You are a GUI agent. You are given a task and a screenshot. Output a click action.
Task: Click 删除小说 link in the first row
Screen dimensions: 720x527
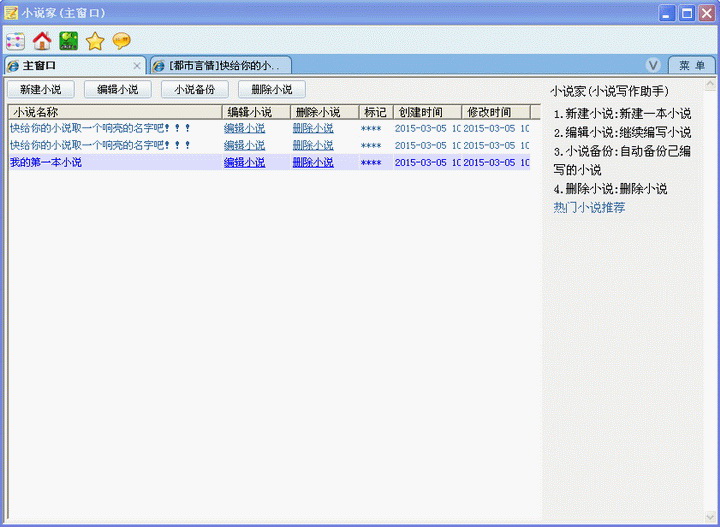(313, 128)
